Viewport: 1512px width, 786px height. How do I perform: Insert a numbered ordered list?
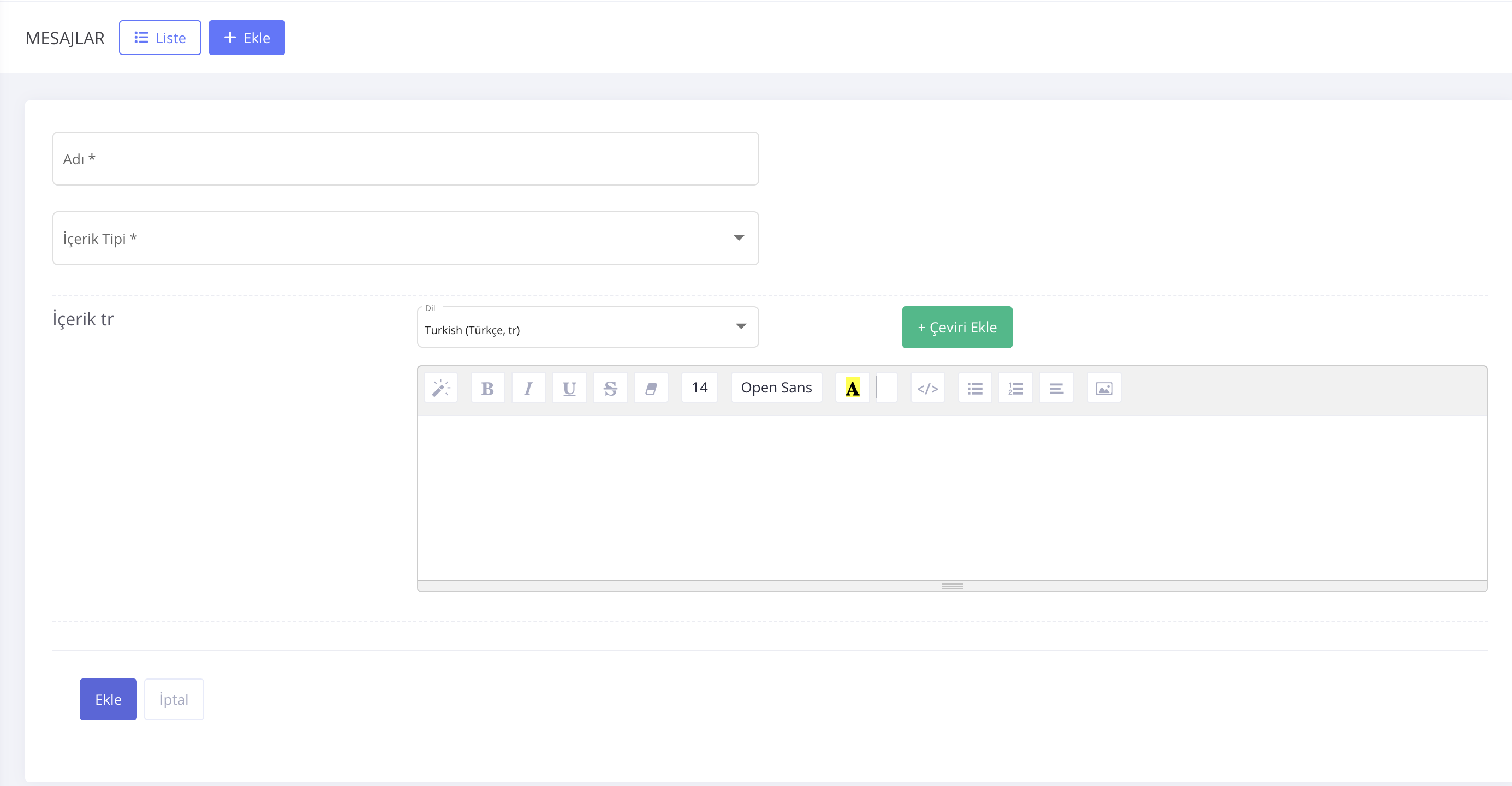(x=1015, y=388)
